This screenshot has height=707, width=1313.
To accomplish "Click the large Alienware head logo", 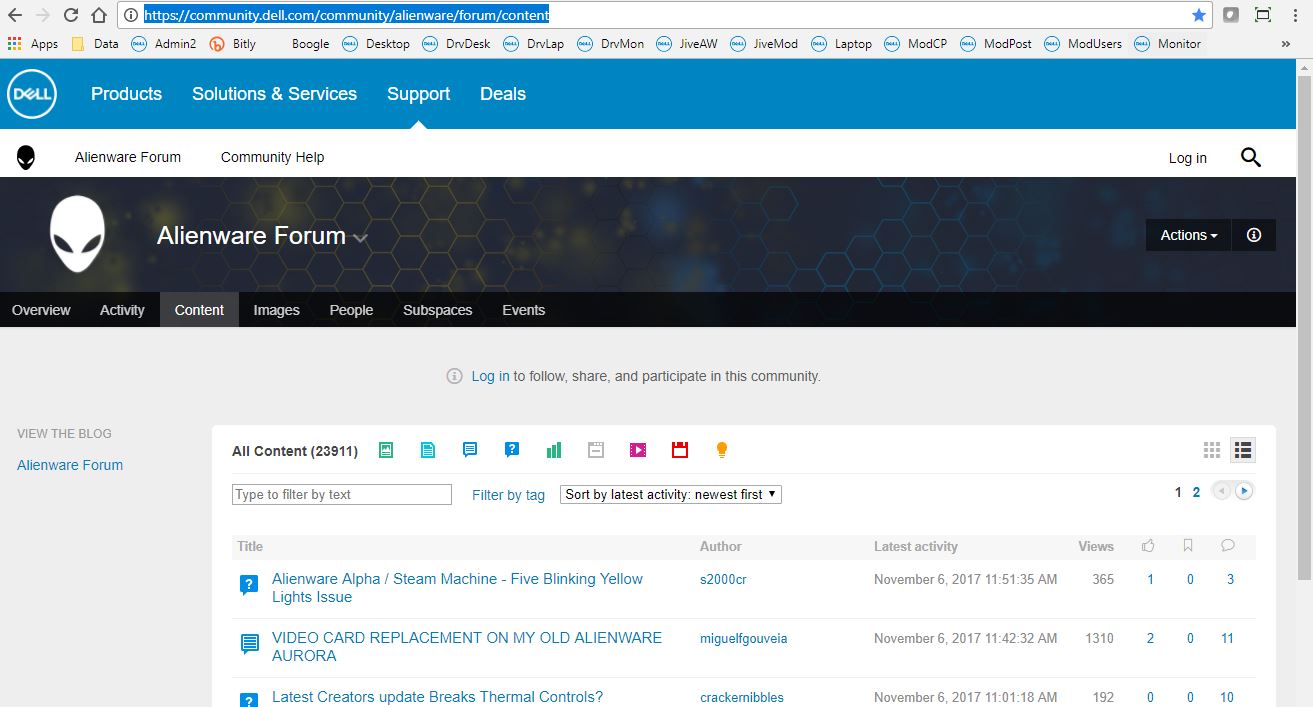I will click(x=78, y=234).
